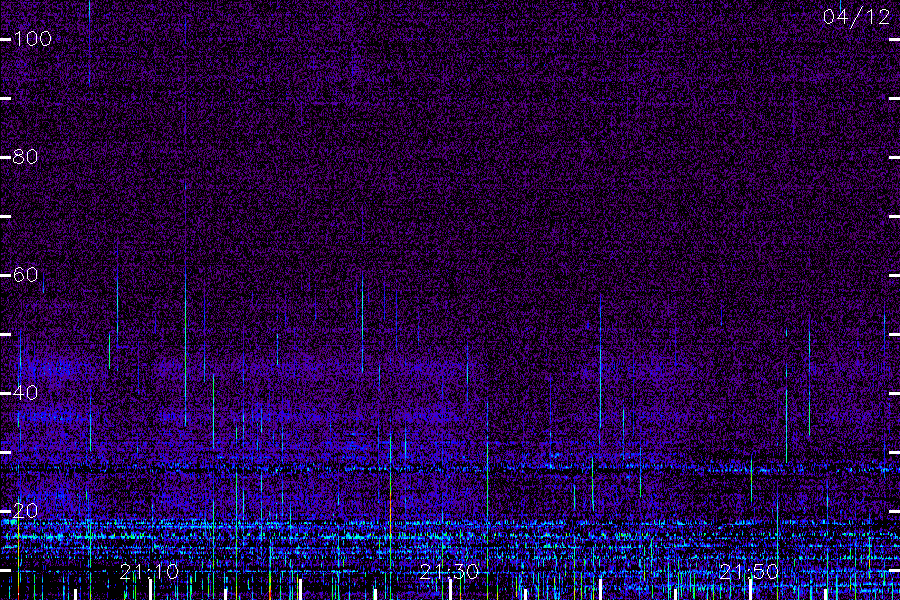The image size is (900, 600).
Task: Click the 04/12 date label
Action: tap(856, 17)
